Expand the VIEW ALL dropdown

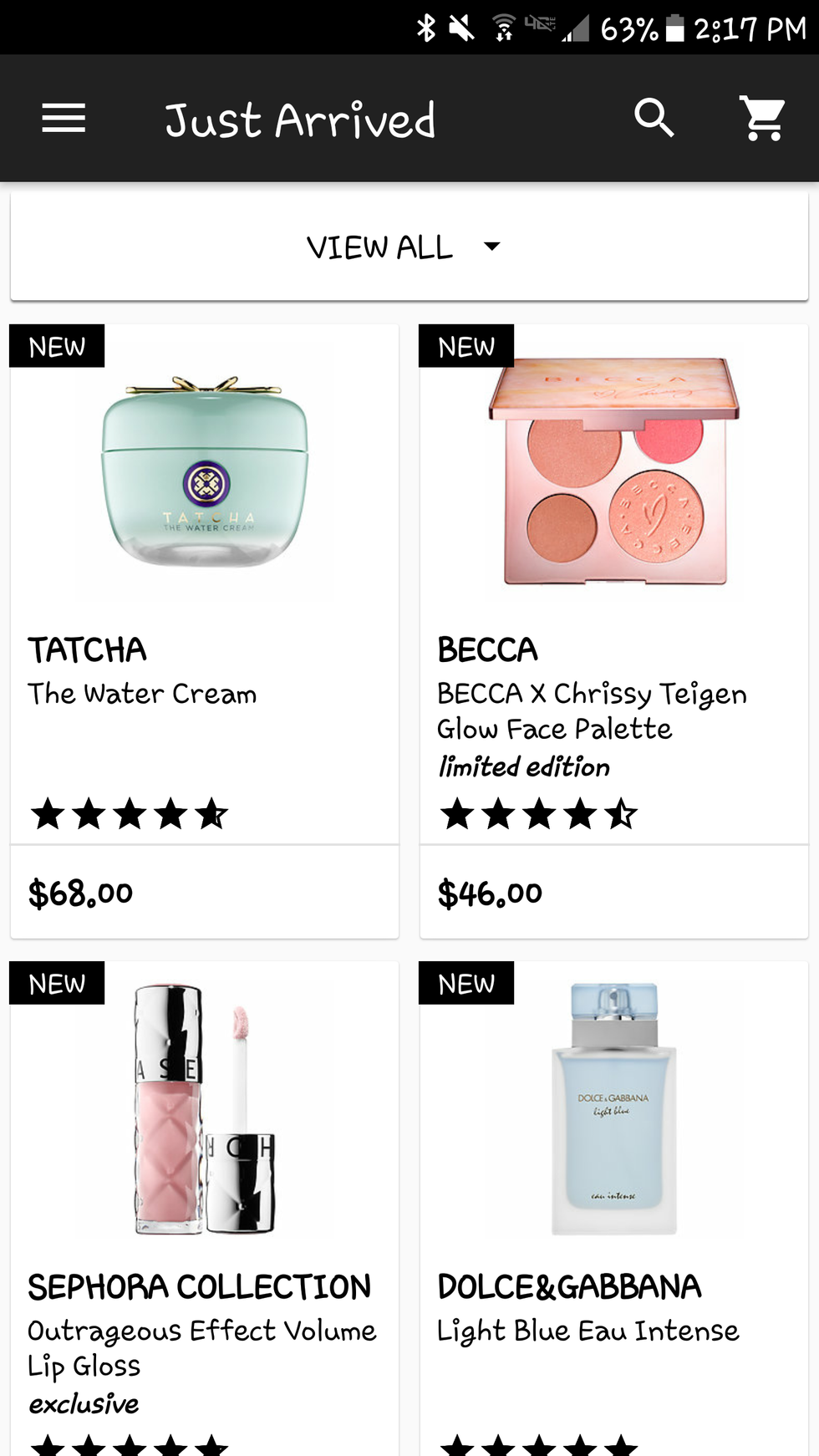(409, 247)
